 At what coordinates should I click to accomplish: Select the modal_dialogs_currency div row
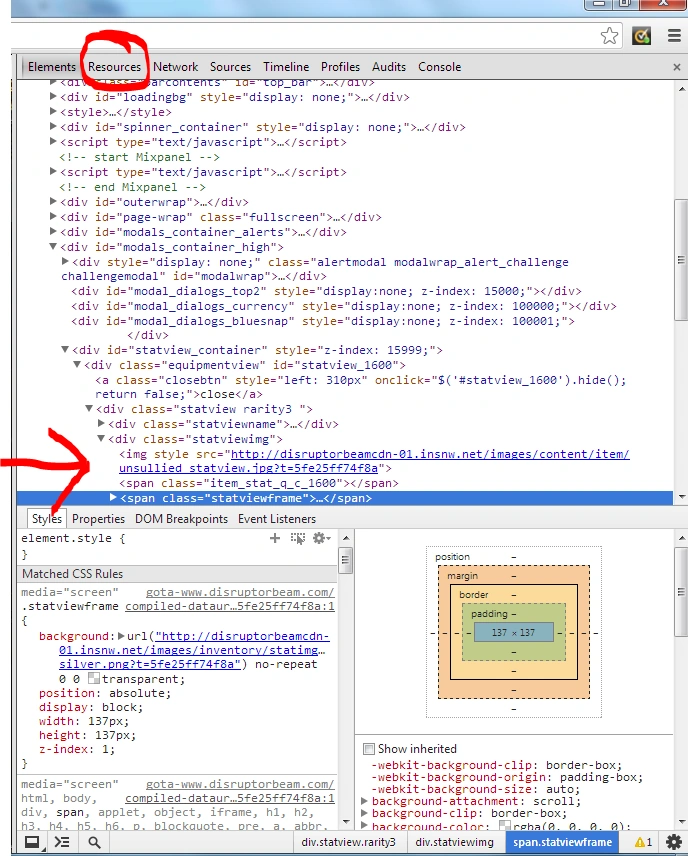tap(344, 306)
